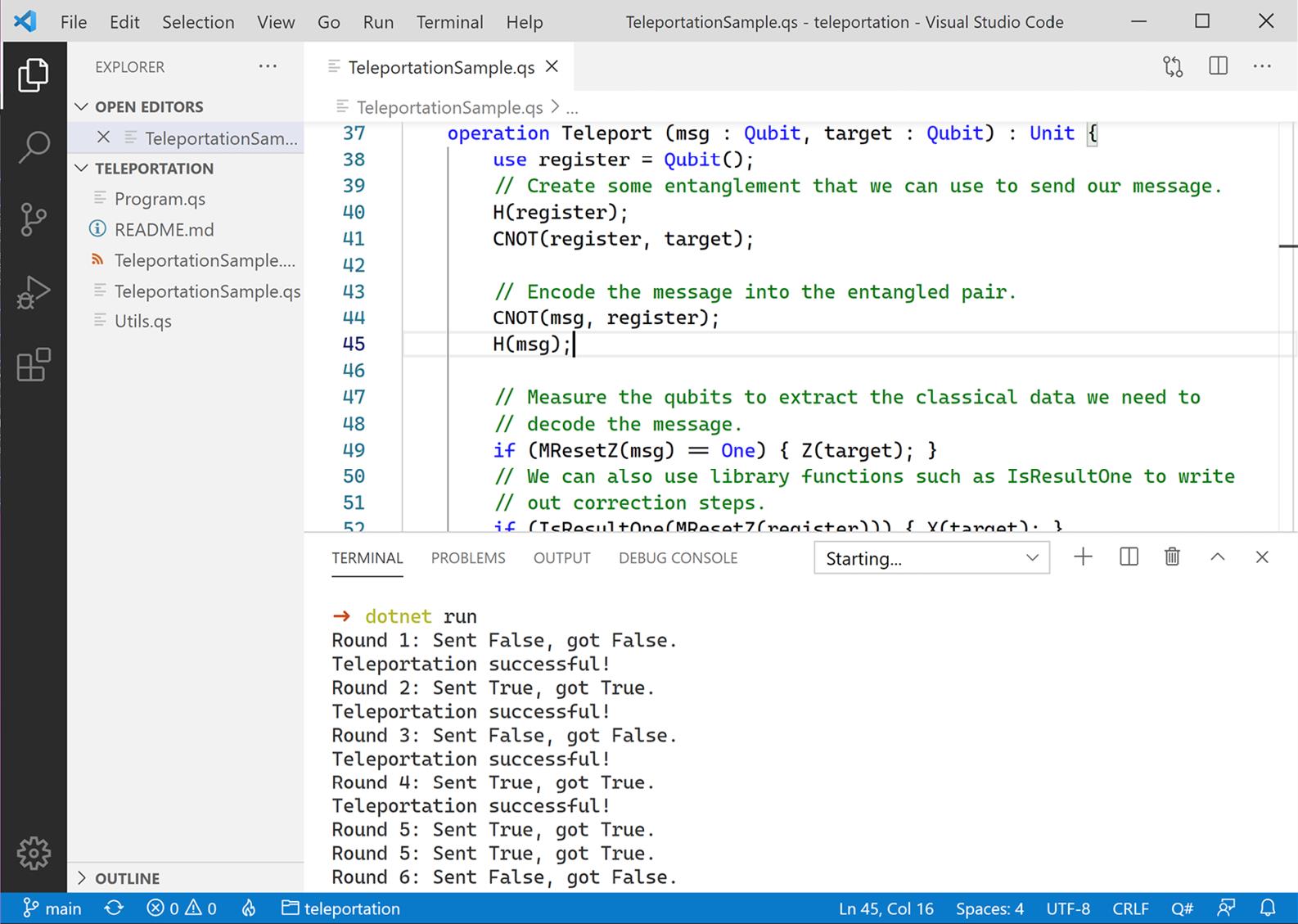Open the Source Control view

click(34, 219)
